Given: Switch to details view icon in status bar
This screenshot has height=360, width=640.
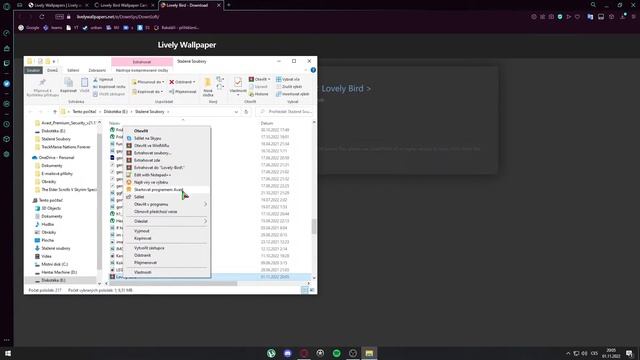Looking at the screenshot, I should [x=304, y=290].
